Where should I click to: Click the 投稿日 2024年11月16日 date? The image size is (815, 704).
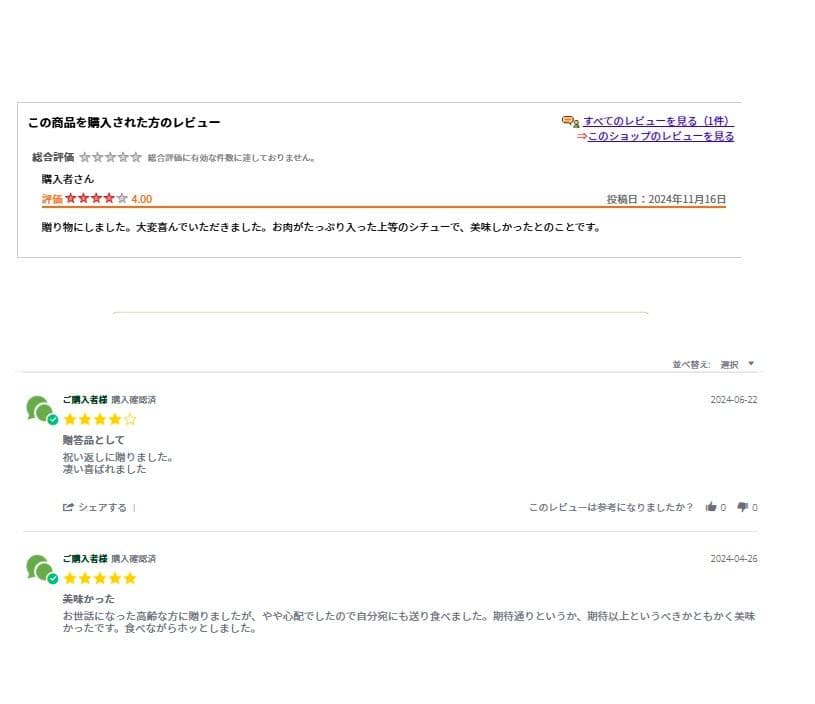tap(666, 199)
